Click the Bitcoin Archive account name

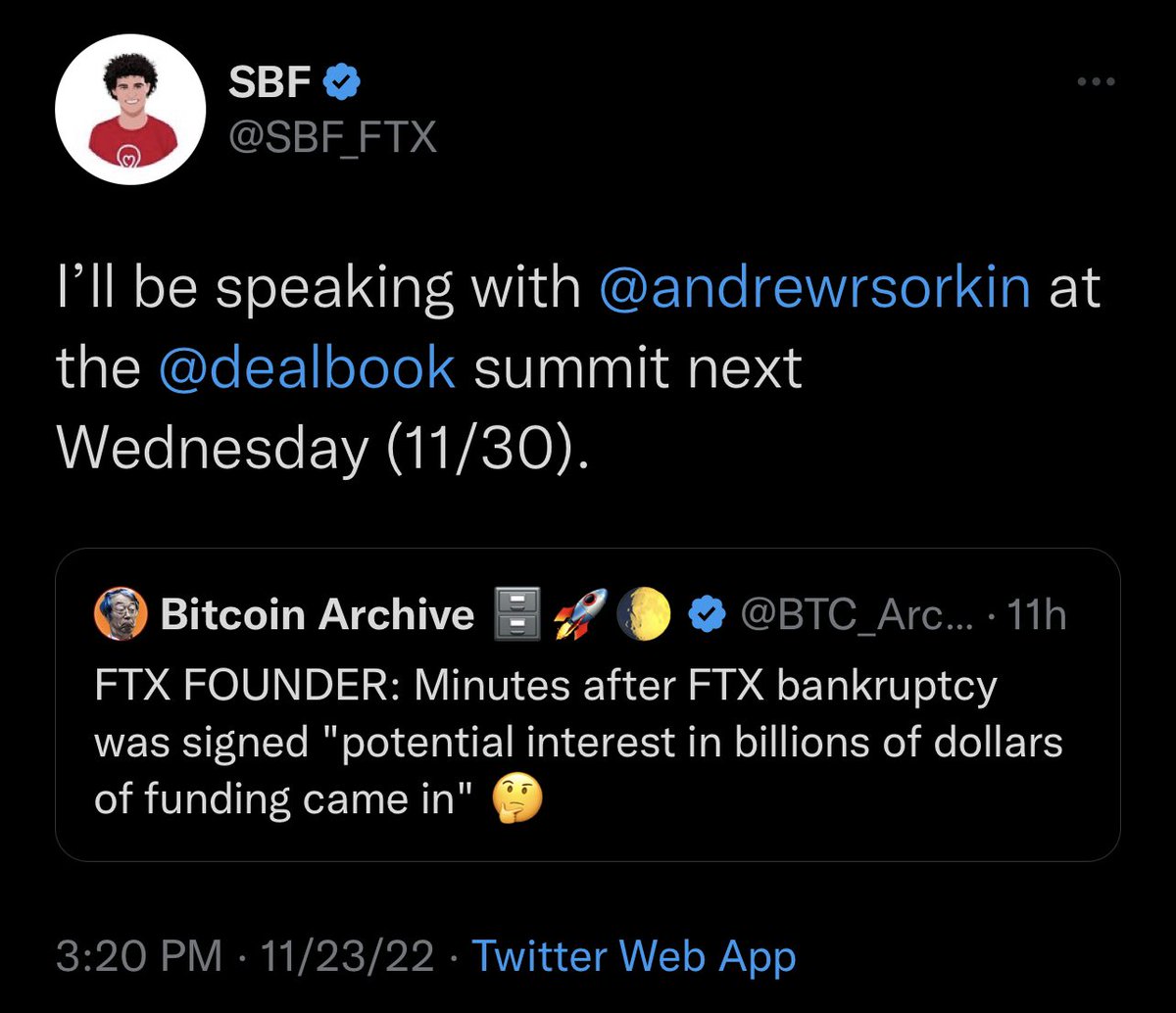pos(317,614)
